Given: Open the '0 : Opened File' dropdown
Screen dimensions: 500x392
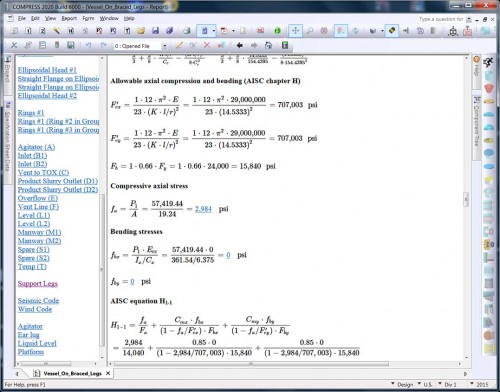Looking at the screenshot, I should point(164,46).
